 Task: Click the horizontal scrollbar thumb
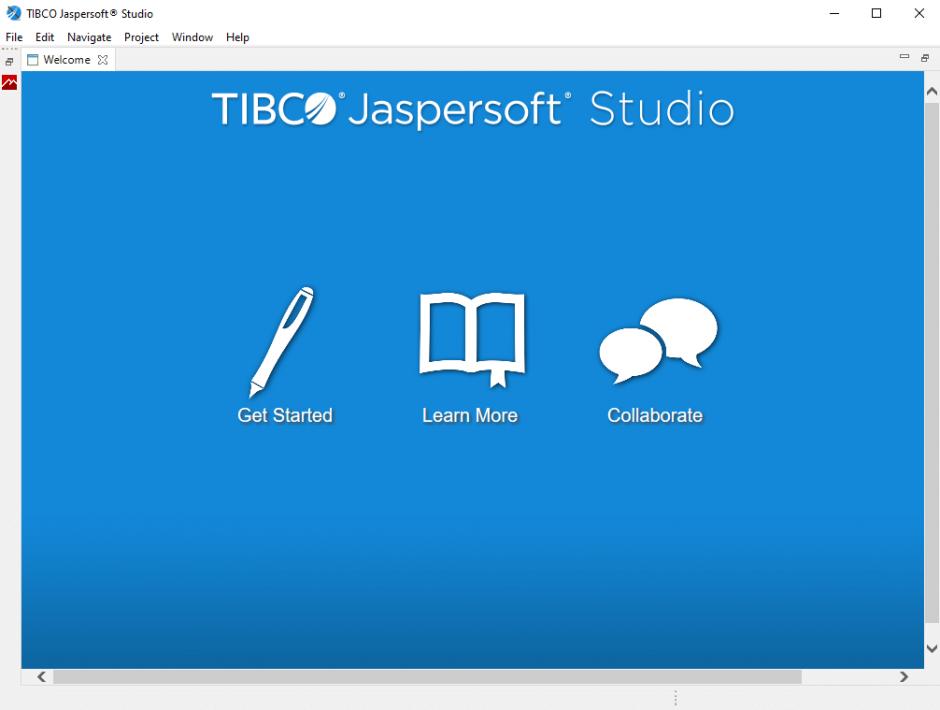[427, 676]
